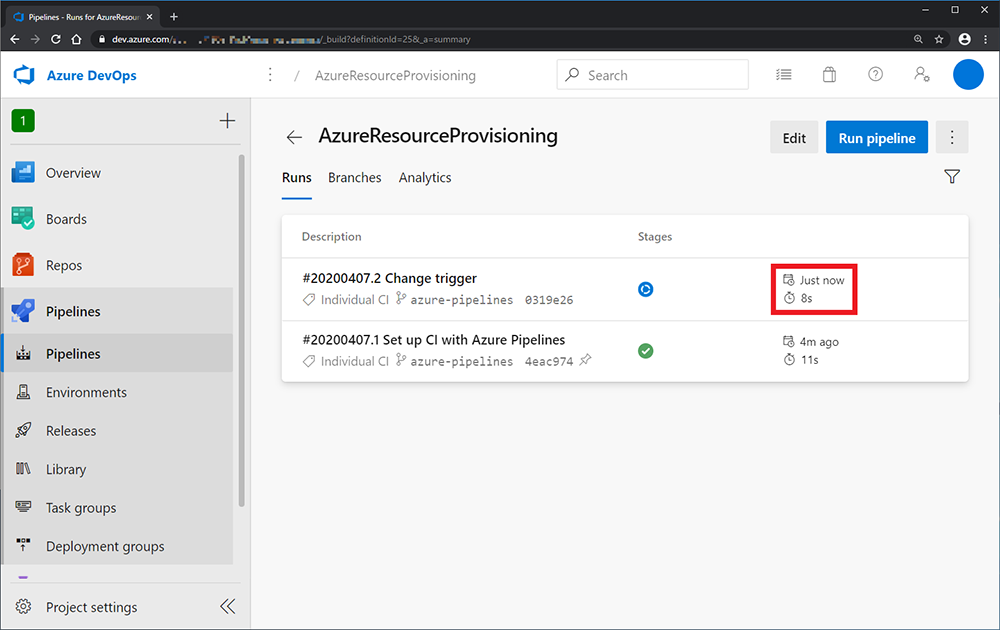1000x630 pixels.
Task: Open the Task groups icon
Action: click(23, 508)
